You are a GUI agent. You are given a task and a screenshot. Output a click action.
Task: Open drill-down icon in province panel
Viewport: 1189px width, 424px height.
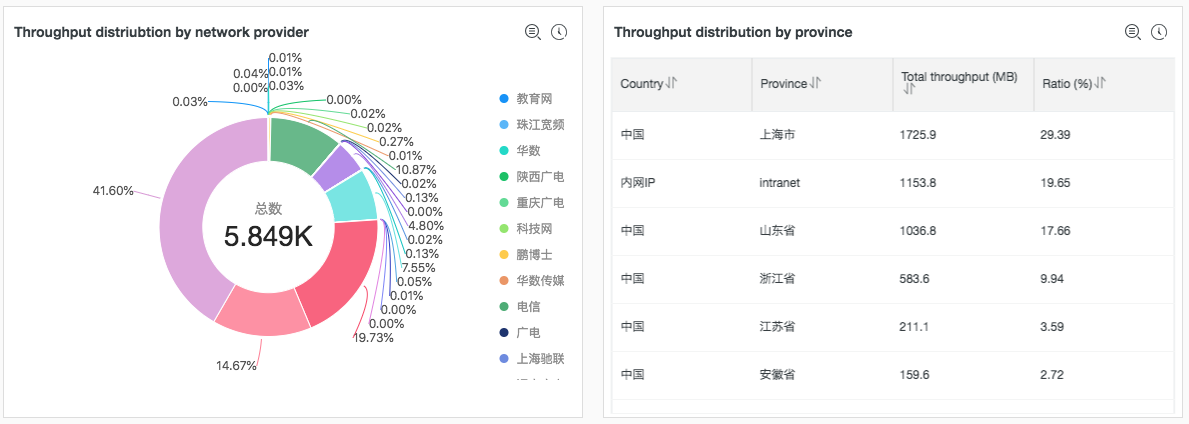coord(1133,32)
